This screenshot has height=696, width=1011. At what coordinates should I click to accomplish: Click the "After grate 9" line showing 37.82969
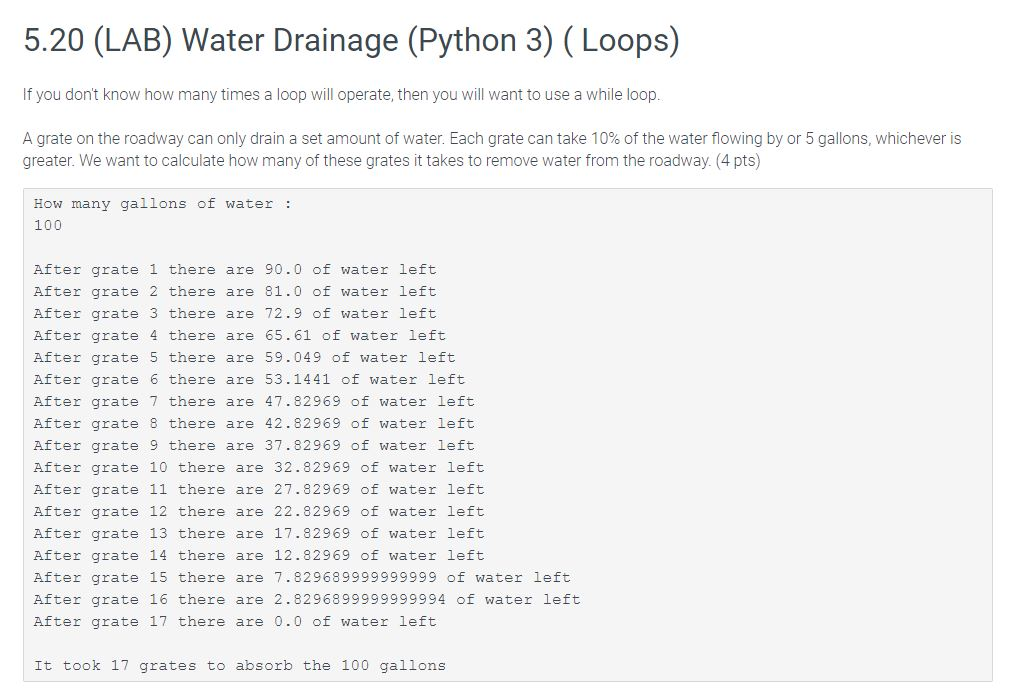pos(254,446)
